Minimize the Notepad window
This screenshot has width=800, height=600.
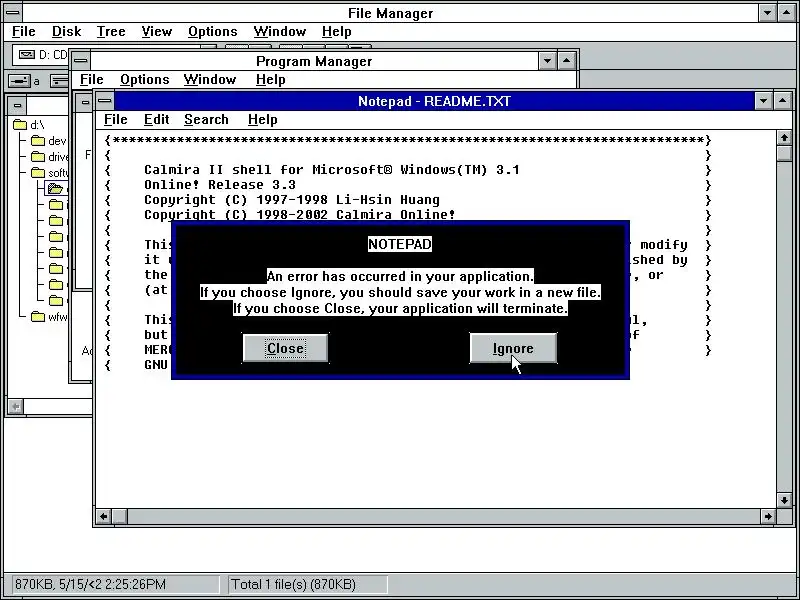763,101
